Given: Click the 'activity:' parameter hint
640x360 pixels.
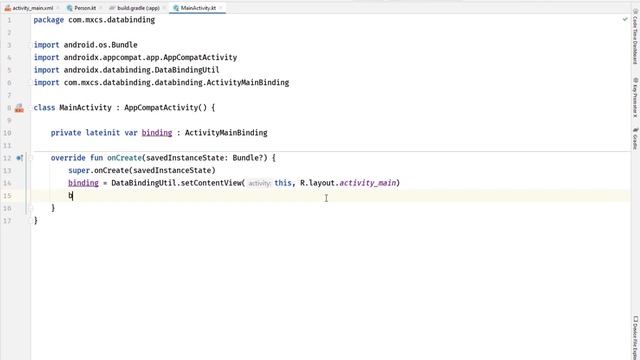Looking at the screenshot, I should pyautogui.click(x=259, y=183).
